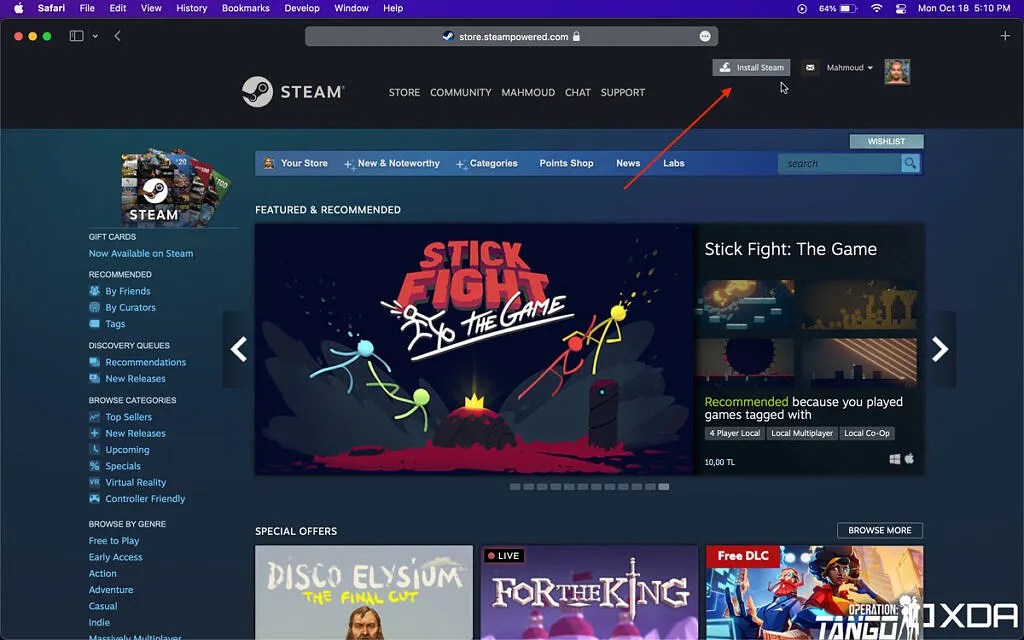Viewport: 1024px width, 640px height.
Task: Click the Controller Friendly gamepad icon
Action: [x=95, y=498]
